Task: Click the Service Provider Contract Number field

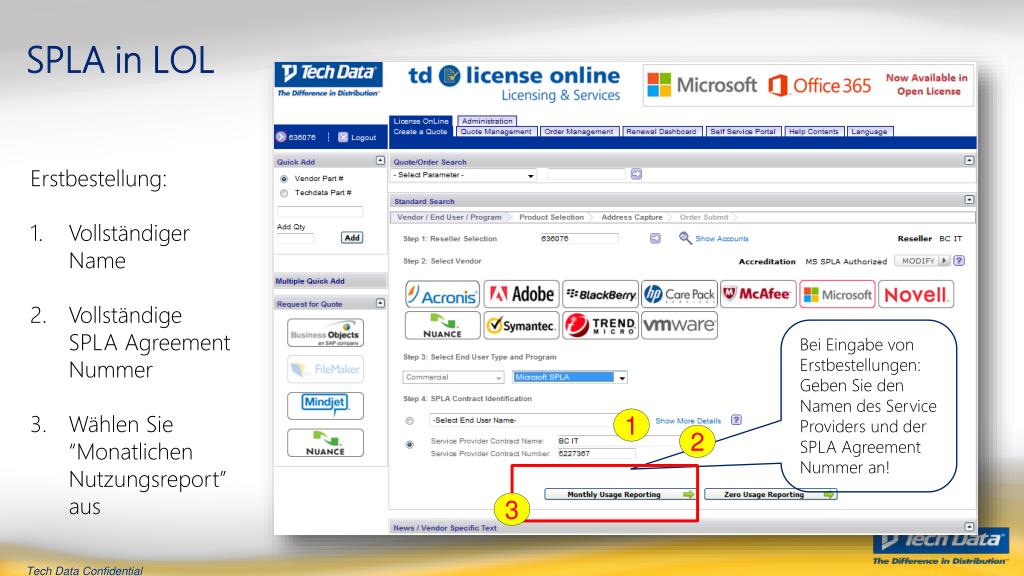Action: [595, 453]
